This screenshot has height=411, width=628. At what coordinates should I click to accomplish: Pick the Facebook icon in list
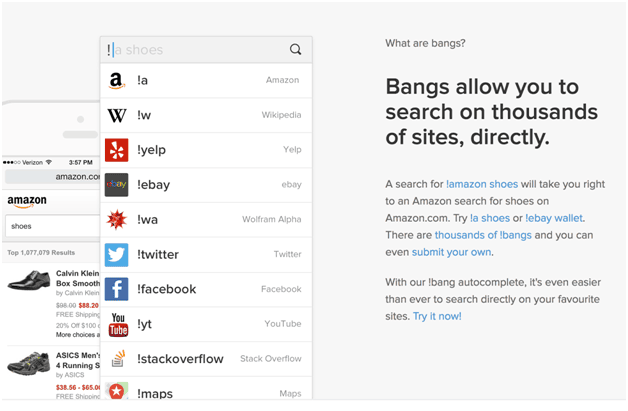click(117, 289)
